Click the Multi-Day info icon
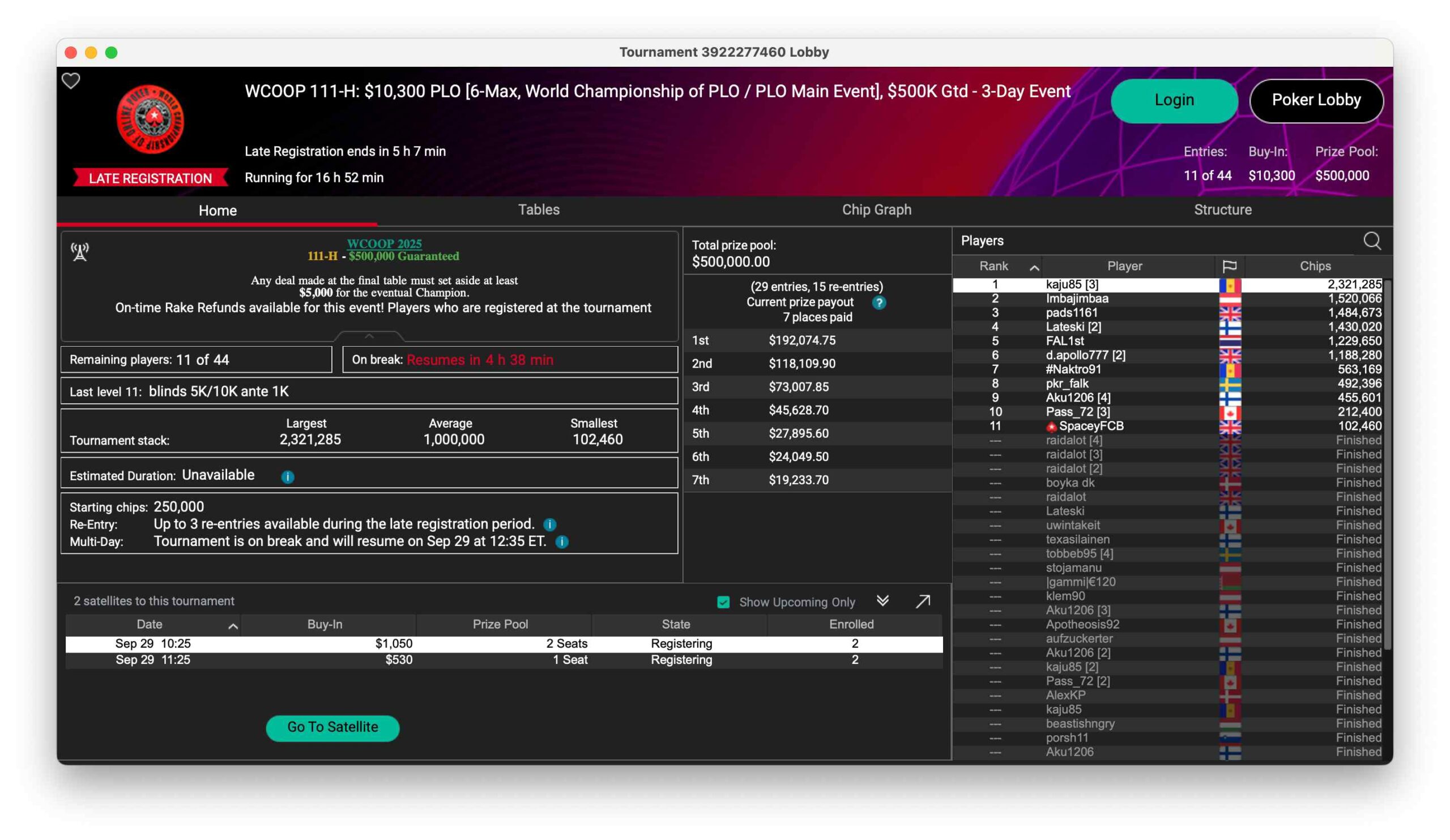Viewport: 1450px width, 840px height. pyautogui.click(x=562, y=542)
